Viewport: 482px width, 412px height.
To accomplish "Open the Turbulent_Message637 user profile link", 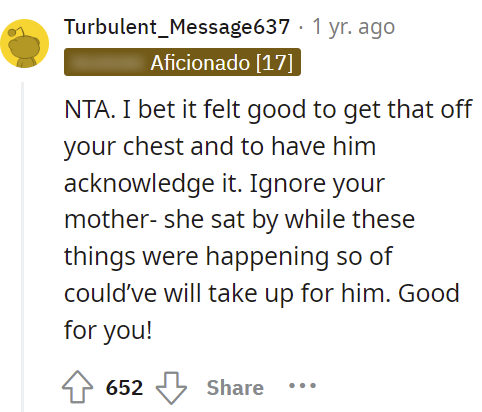I will pyautogui.click(x=177, y=26).
